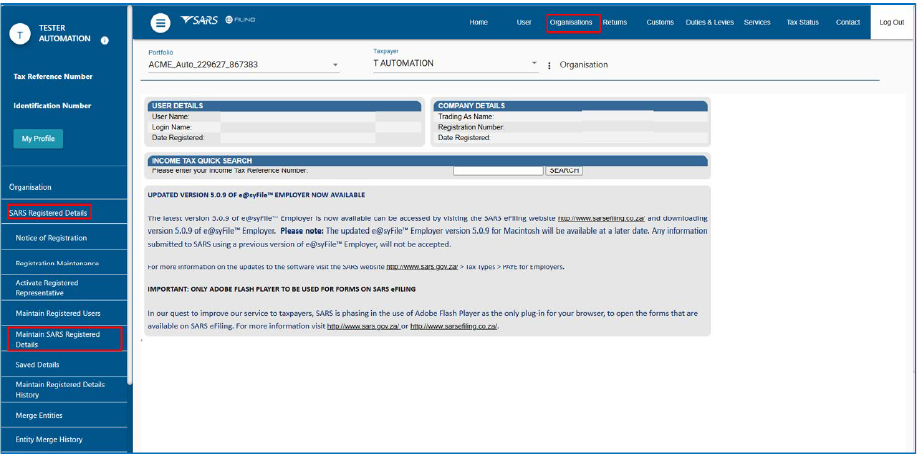Click the round T user avatar
920x456 pixels.
19,32
